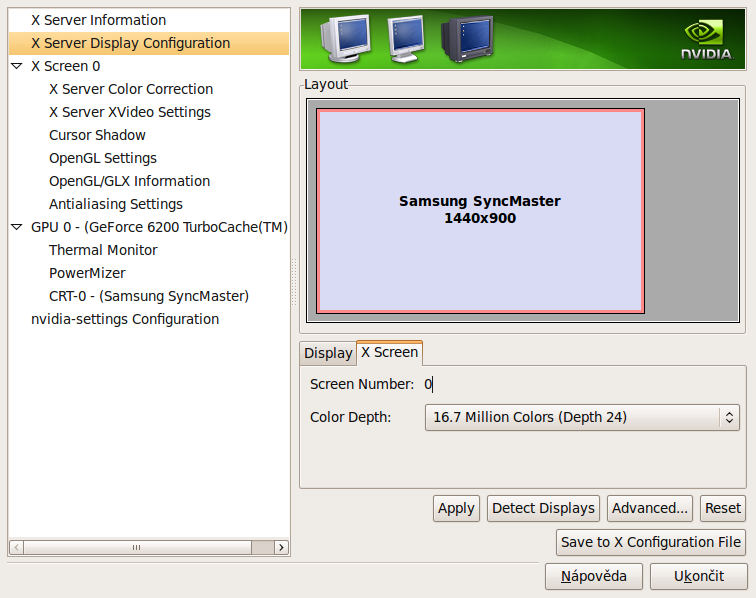Screen dimensions: 756x598
Task: Select Cursor Shadow item
Action: point(97,136)
